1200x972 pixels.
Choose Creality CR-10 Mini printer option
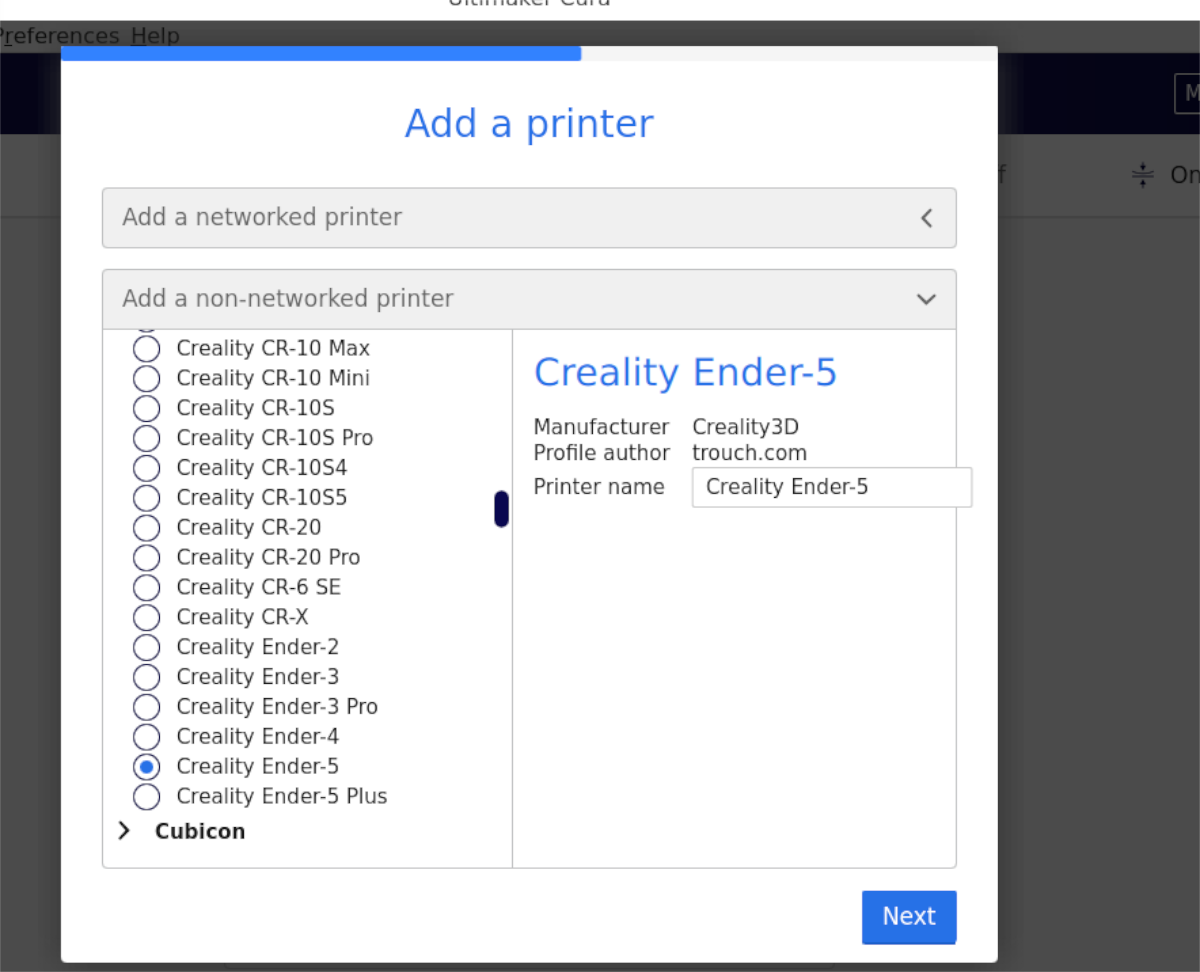click(x=147, y=379)
